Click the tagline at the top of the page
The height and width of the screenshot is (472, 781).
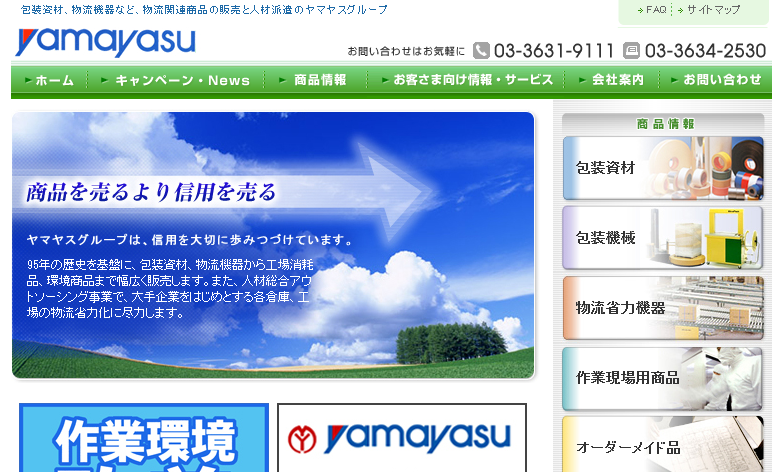204,9
